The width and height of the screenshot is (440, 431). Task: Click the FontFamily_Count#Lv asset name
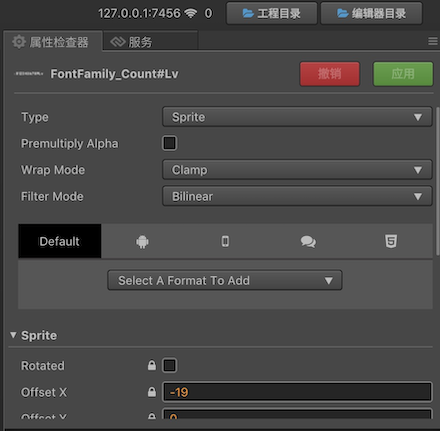(114, 74)
